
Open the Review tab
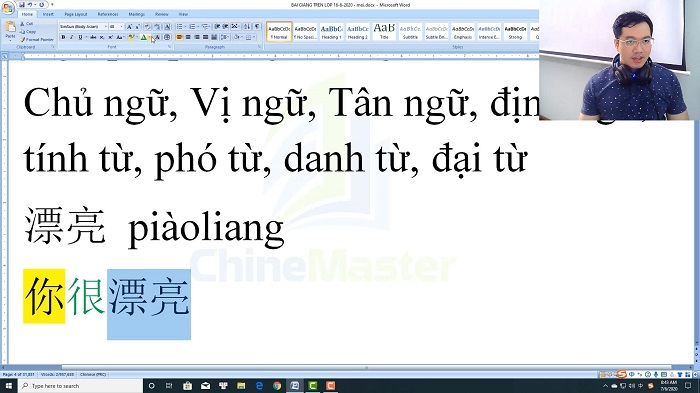pyautogui.click(x=161, y=14)
